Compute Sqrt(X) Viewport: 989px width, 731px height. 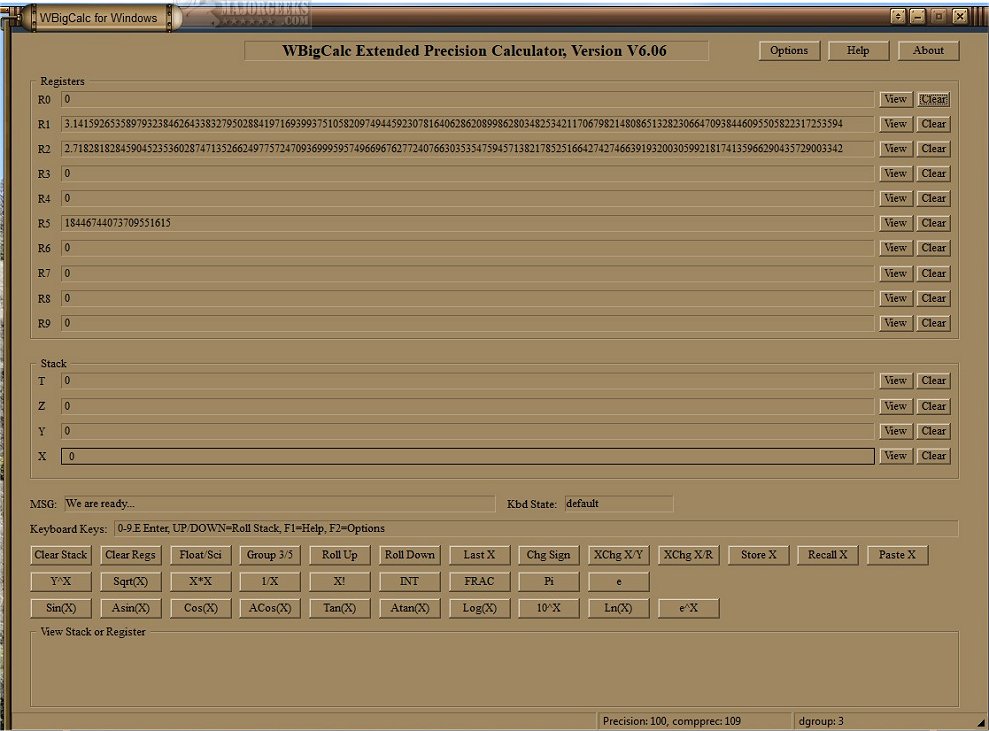tap(131, 582)
